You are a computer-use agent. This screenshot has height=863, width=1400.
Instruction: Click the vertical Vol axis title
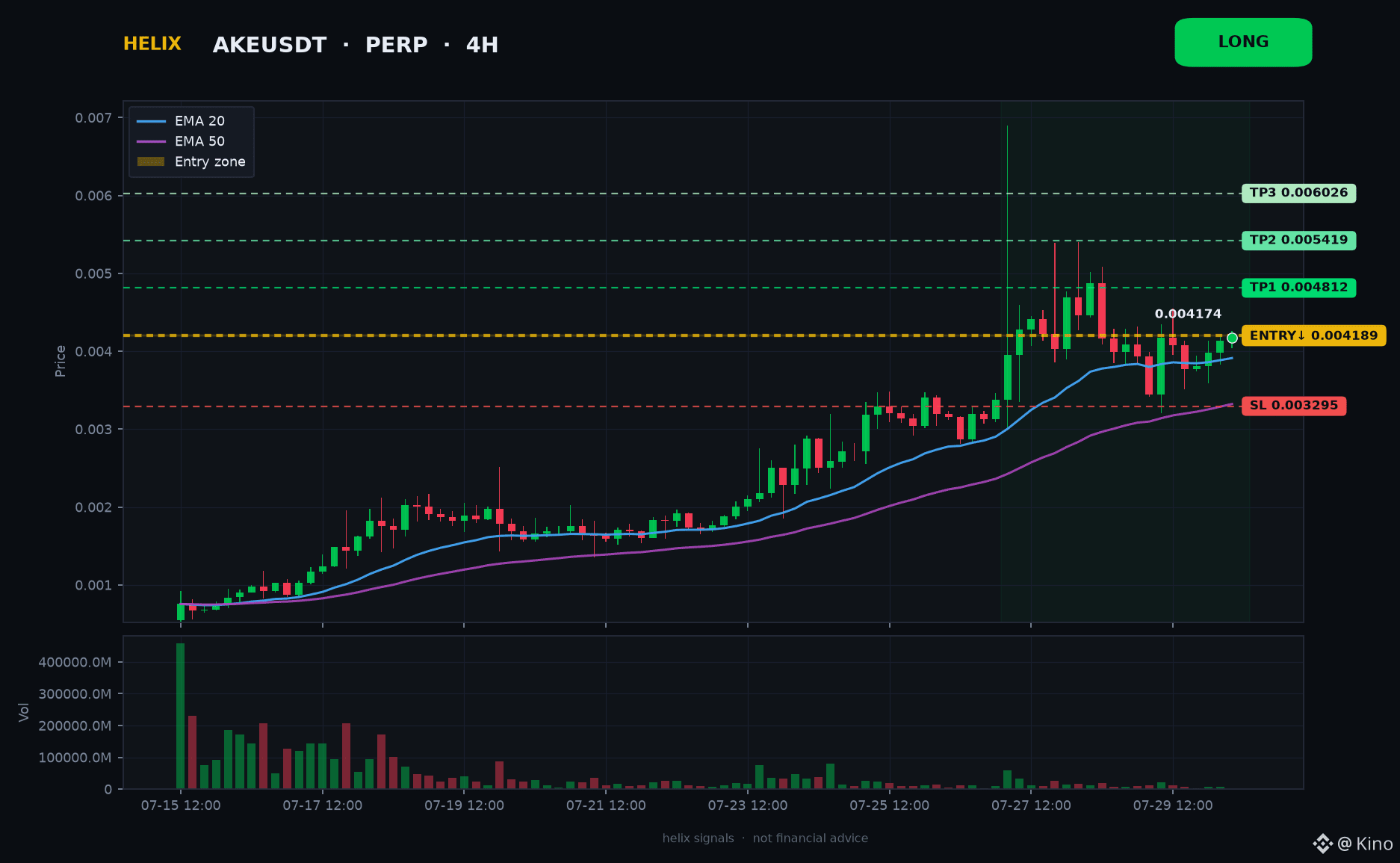pos(24,712)
